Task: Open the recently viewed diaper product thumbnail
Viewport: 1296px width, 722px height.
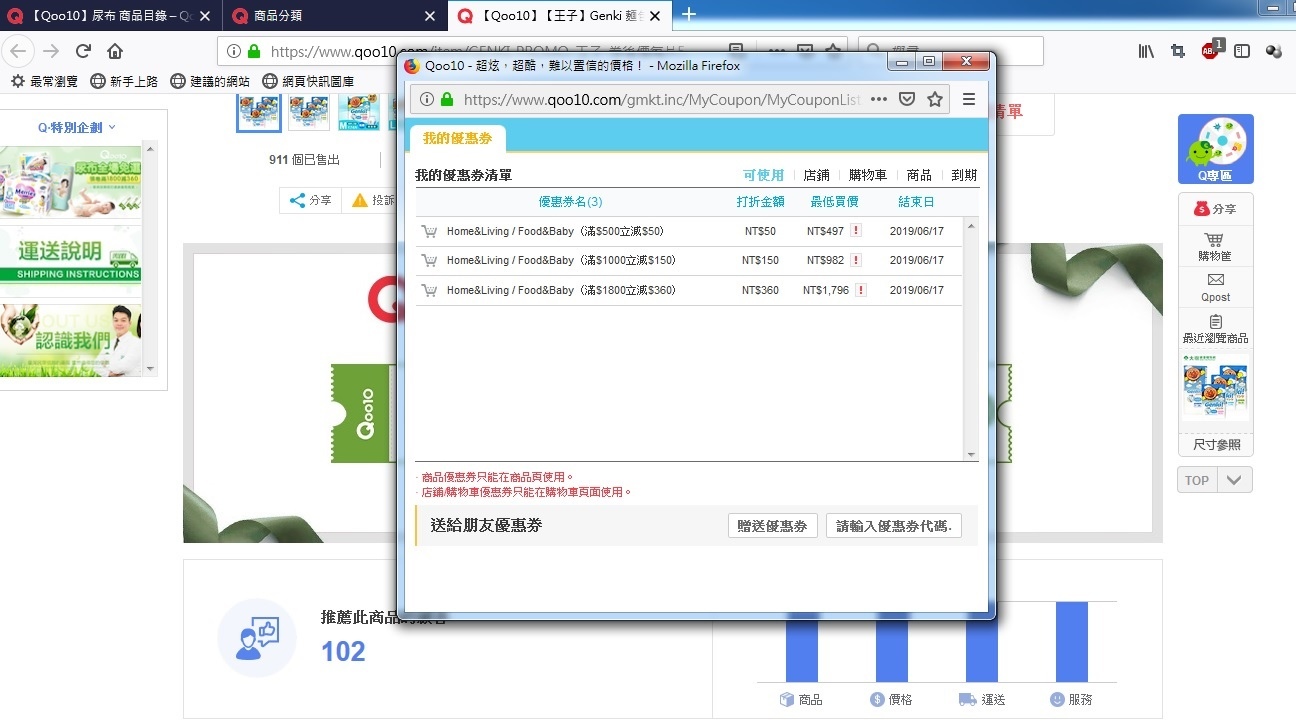Action: 1215,390
